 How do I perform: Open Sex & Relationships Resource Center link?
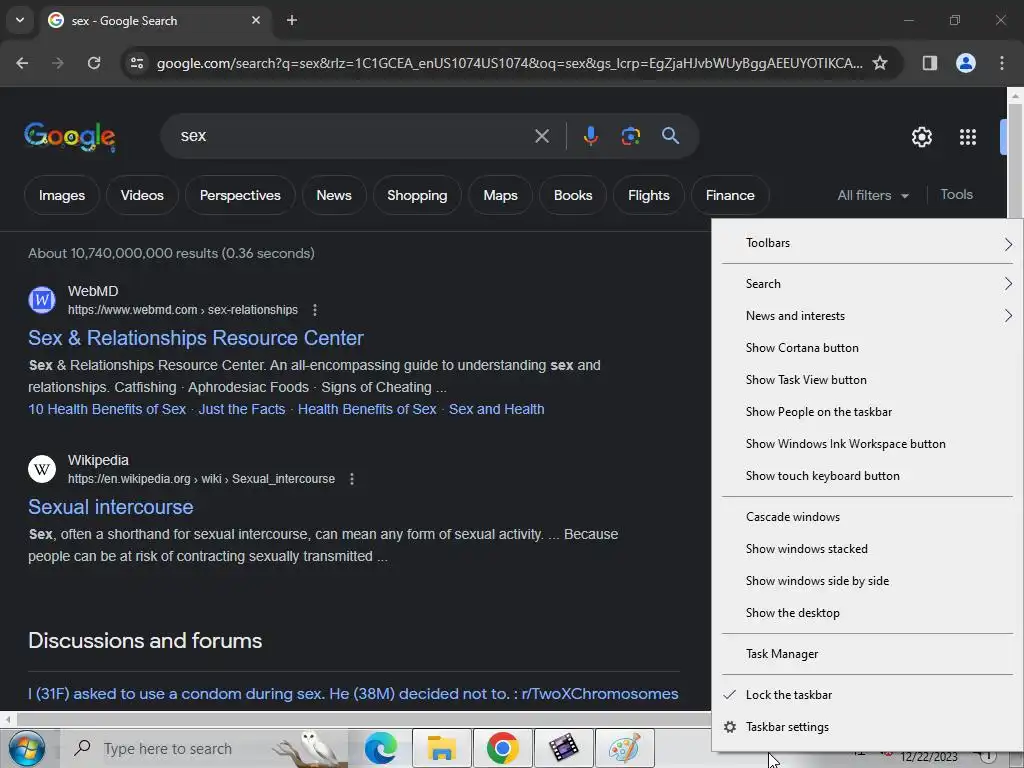pyautogui.click(x=195, y=338)
